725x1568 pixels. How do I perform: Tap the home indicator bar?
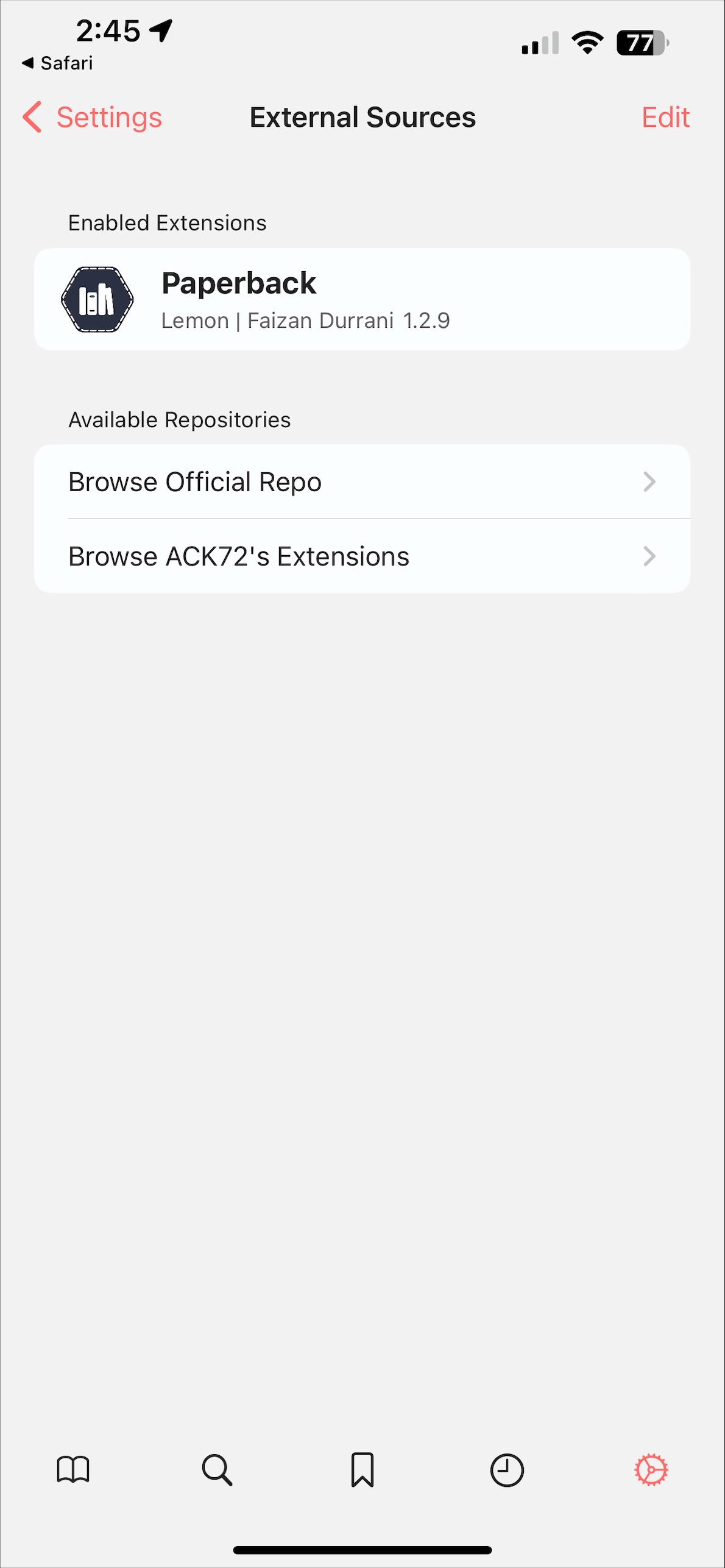[x=362, y=1550]
